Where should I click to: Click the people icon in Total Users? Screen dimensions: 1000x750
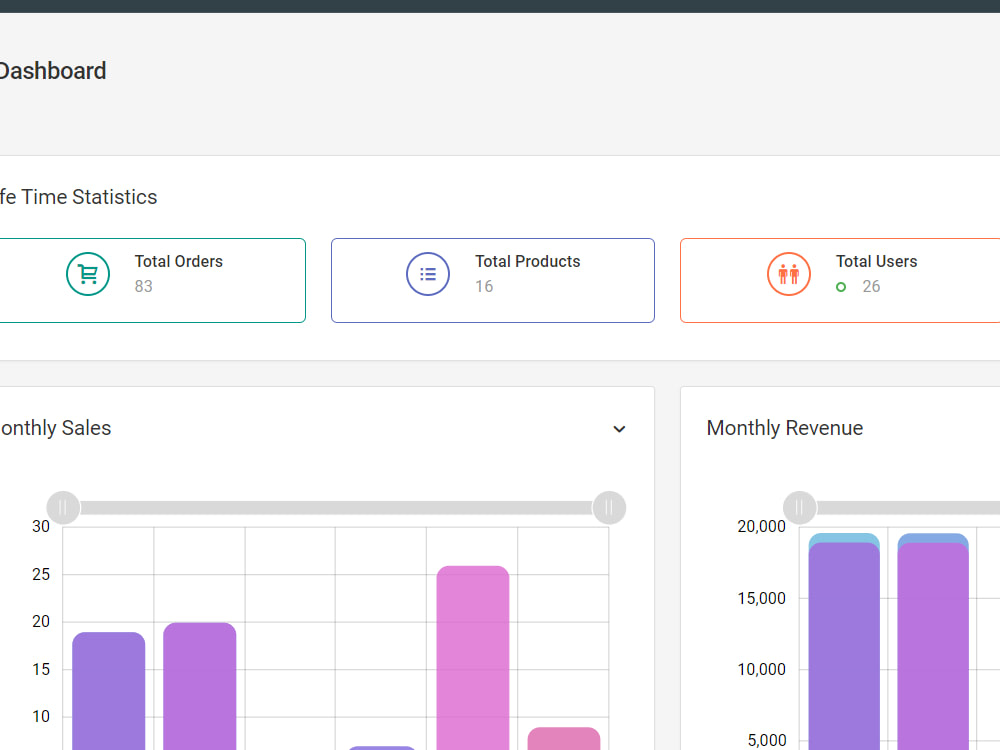click(x=789, y=274)
